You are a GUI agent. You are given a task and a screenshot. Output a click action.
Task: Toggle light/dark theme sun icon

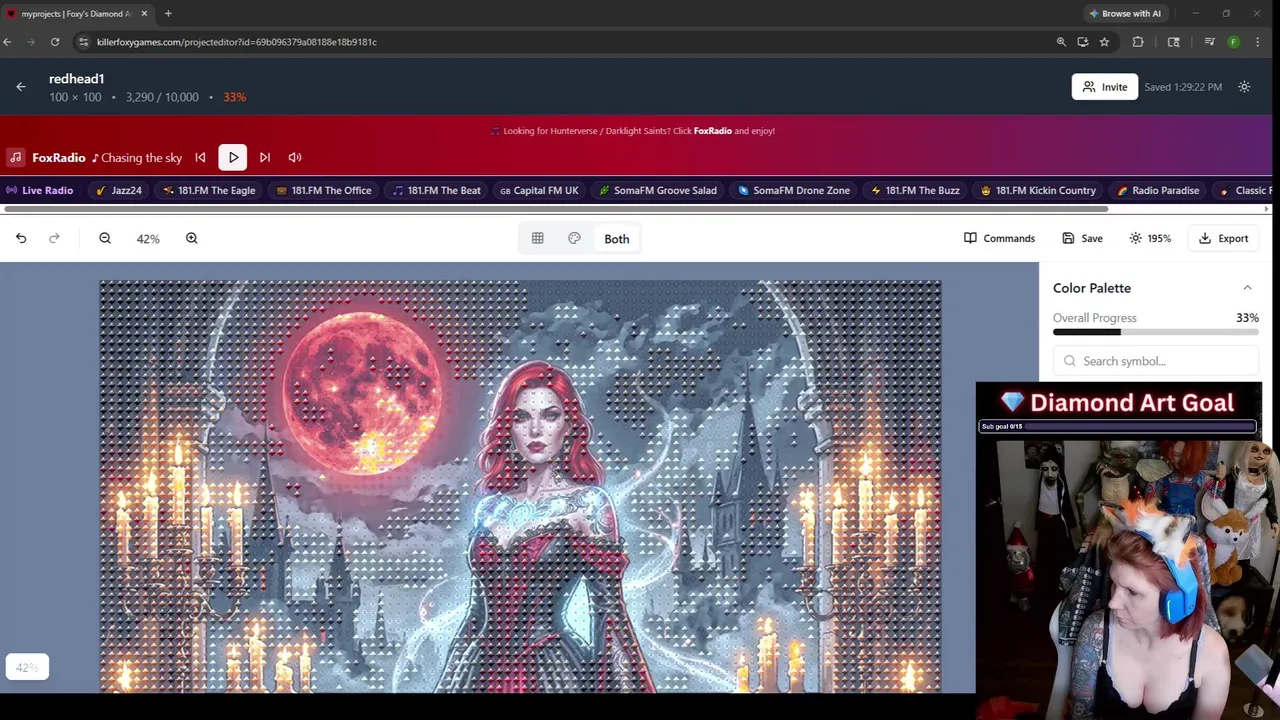click(1244, 87)
